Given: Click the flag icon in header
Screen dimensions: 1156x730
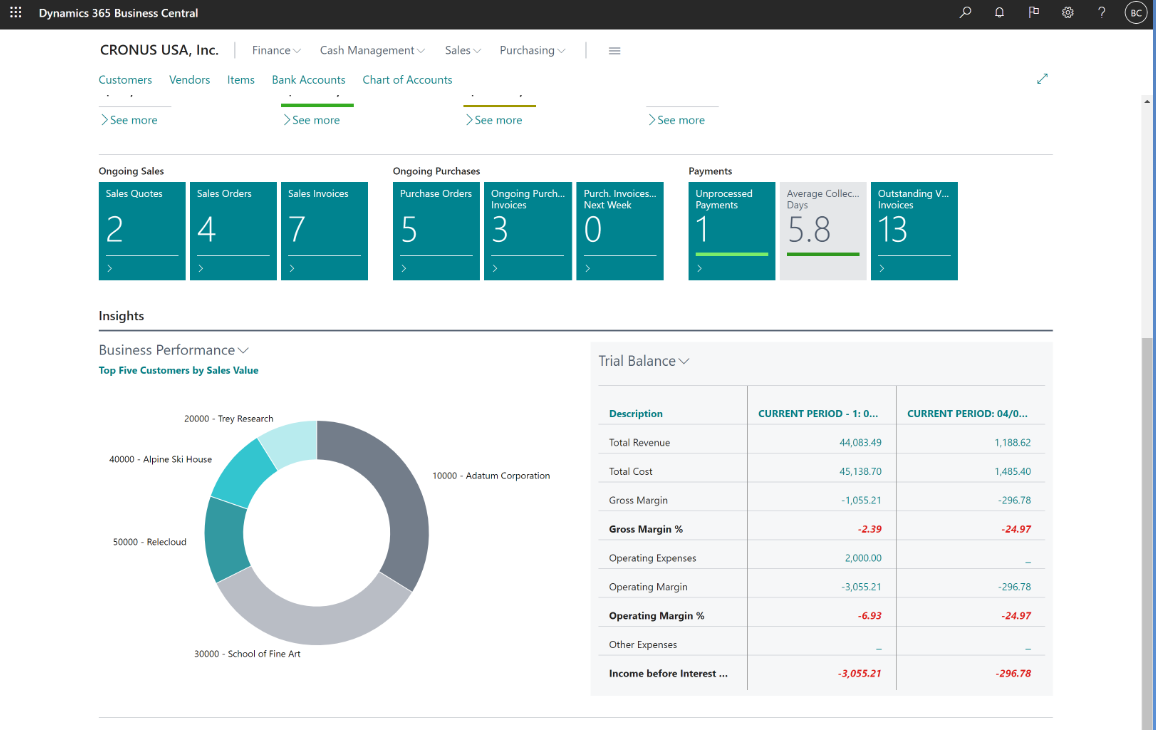Looking at the screenshot, I should 1034,13.
